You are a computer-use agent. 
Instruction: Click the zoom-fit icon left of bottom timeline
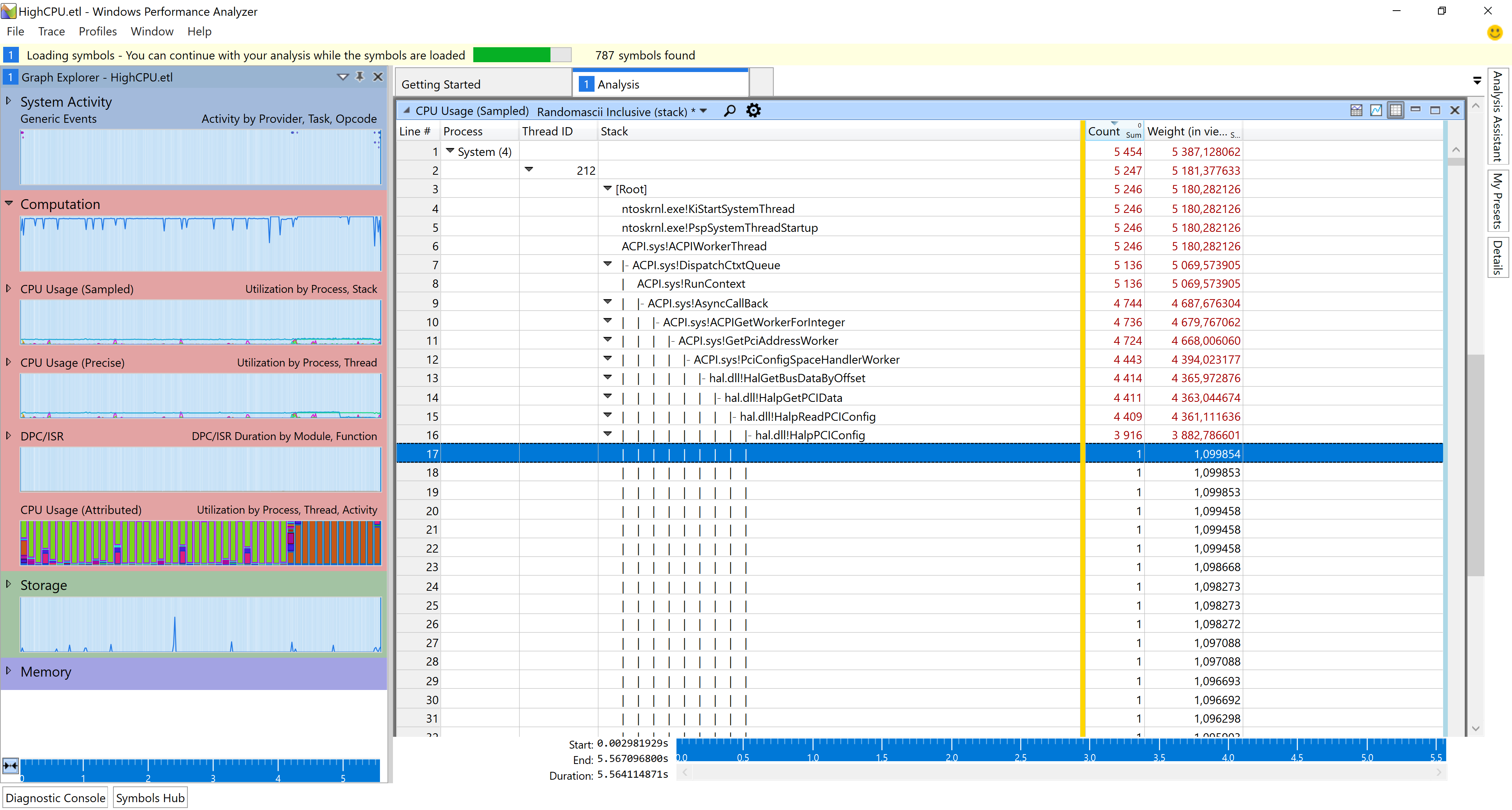[x=11, y=766]
